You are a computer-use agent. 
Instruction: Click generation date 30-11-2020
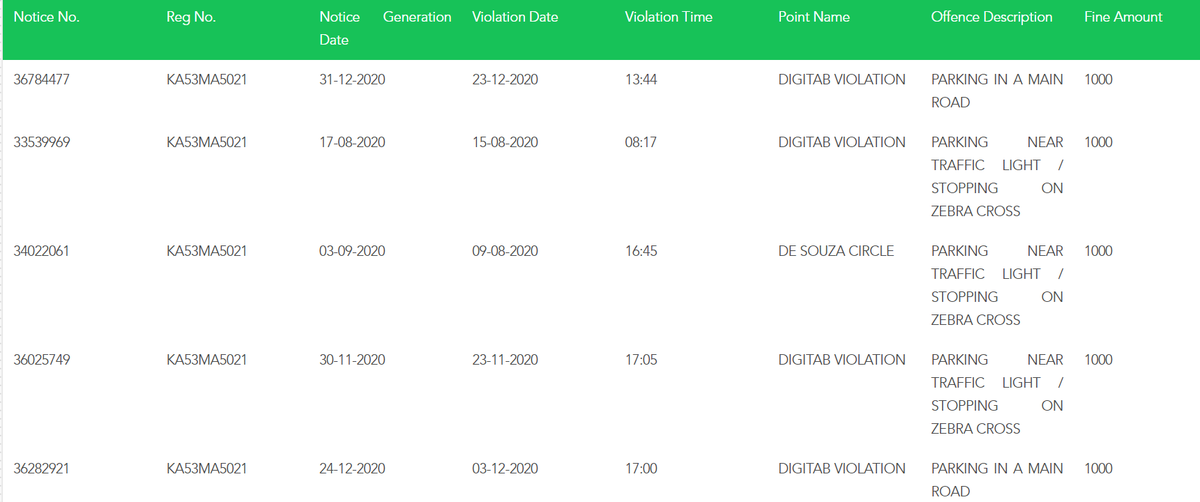click(x=352, y=360)
